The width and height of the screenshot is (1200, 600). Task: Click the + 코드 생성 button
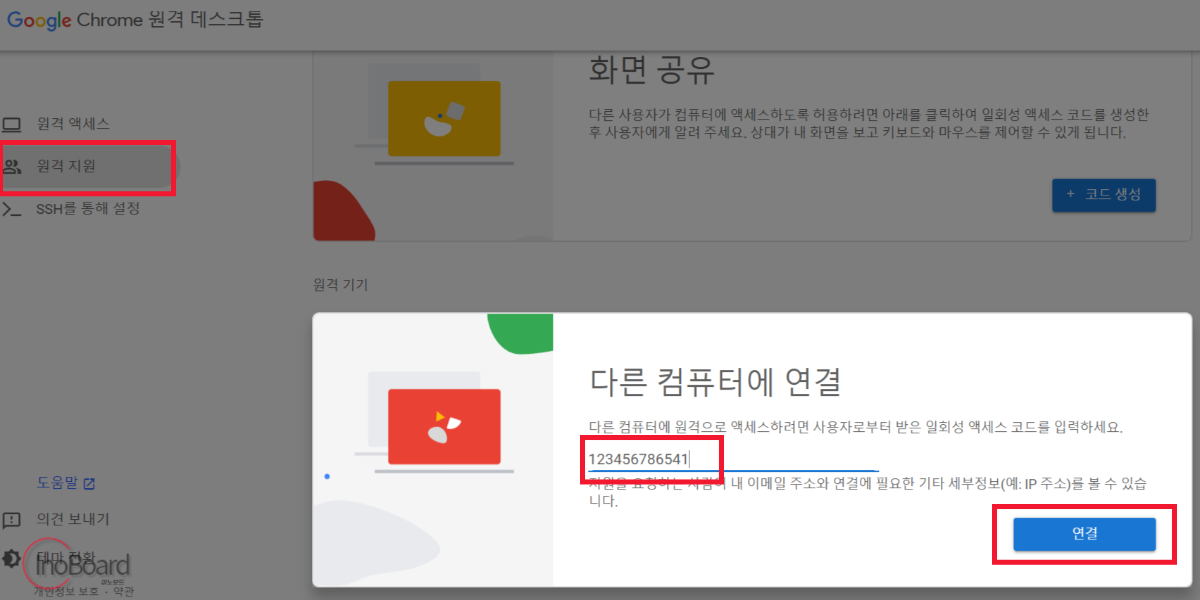[x=1104, y=195]
